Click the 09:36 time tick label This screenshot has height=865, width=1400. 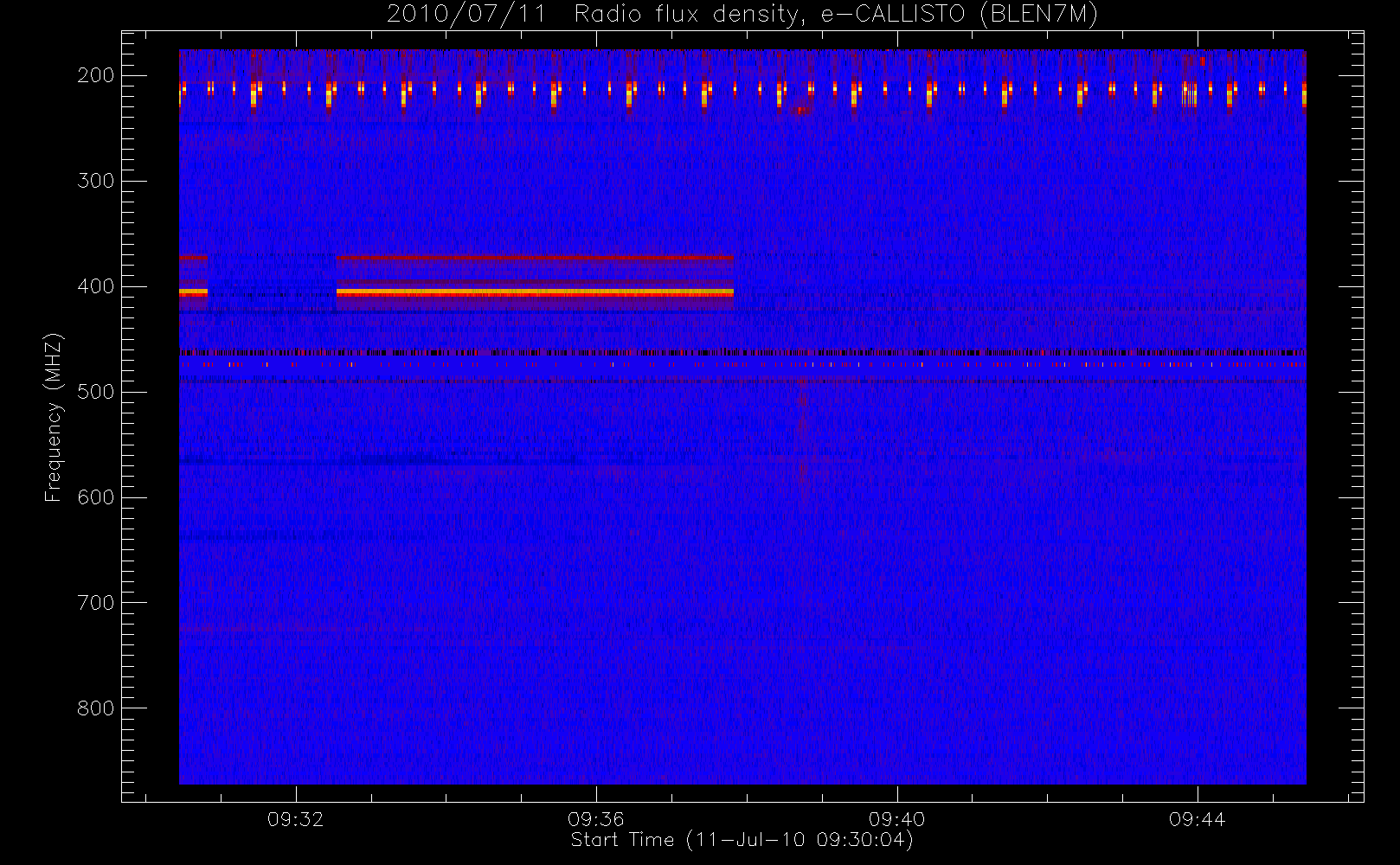[596, 819]
